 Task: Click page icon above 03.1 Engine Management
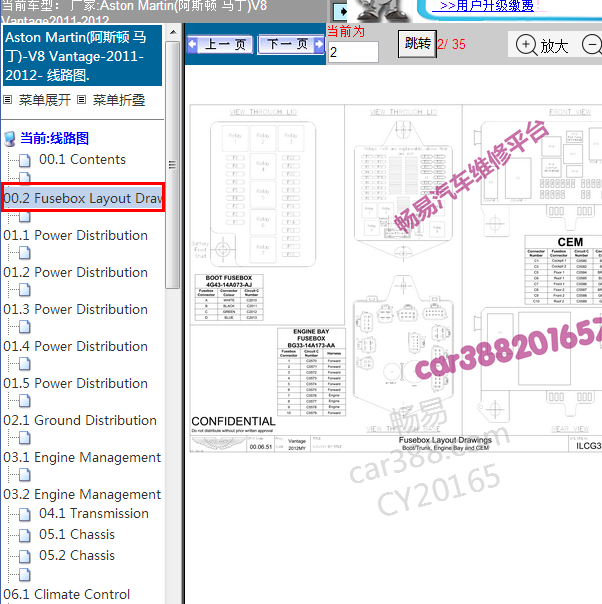pyautogui.click(x=25, y=438)
